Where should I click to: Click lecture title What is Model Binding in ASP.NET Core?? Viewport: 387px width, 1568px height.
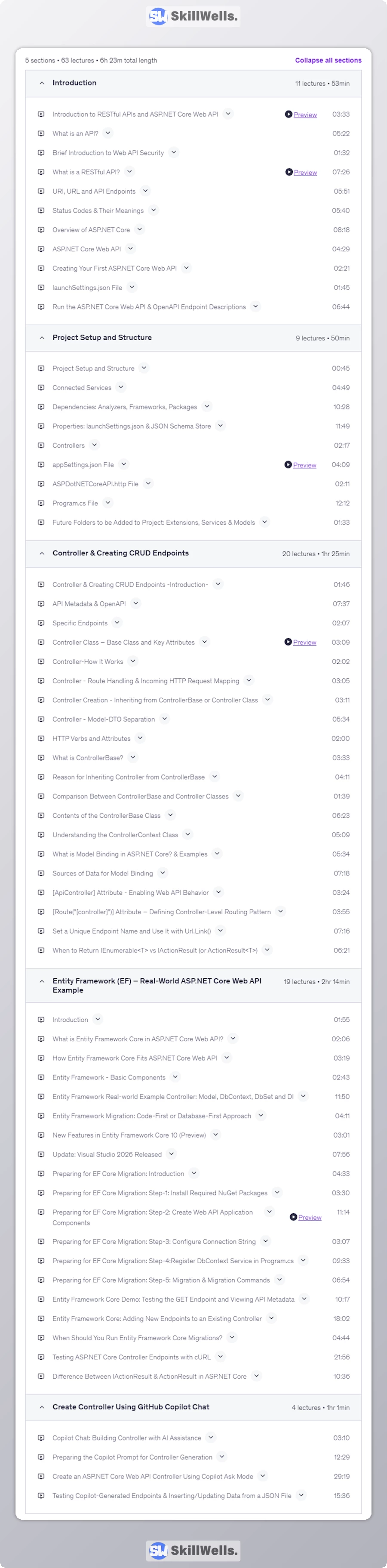(129, 854)
